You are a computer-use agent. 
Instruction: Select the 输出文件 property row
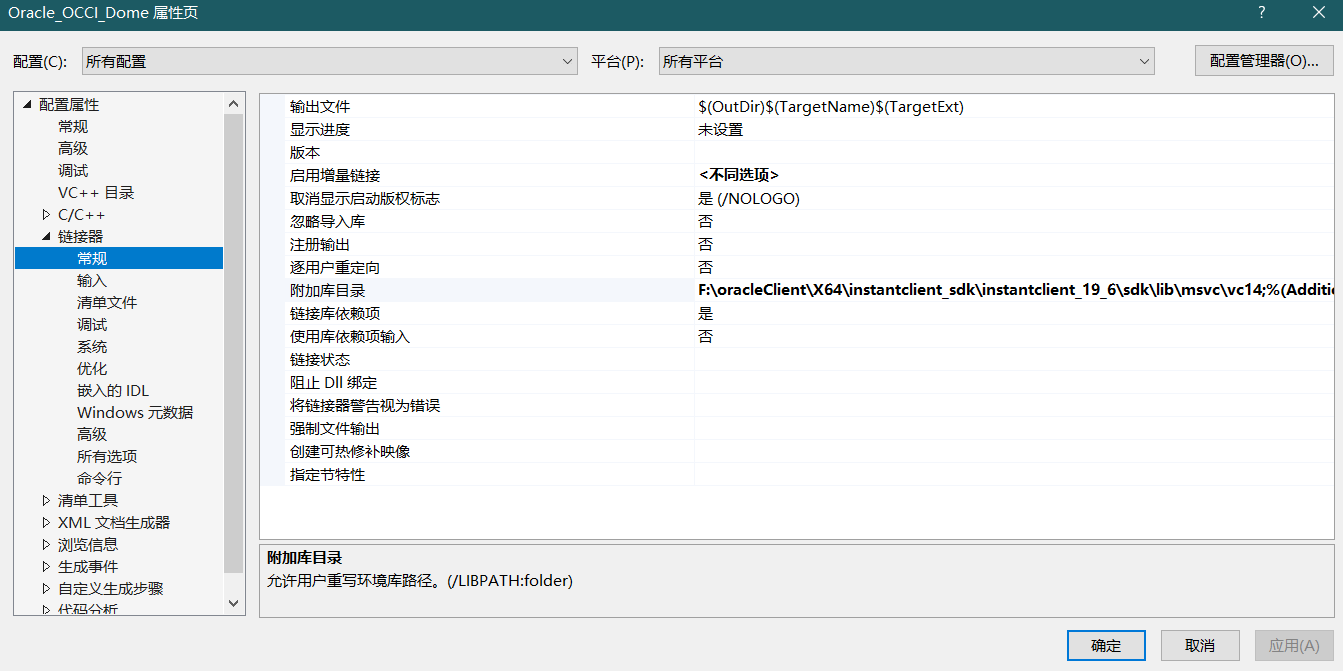pyautogui.click(x=450, y=106)
